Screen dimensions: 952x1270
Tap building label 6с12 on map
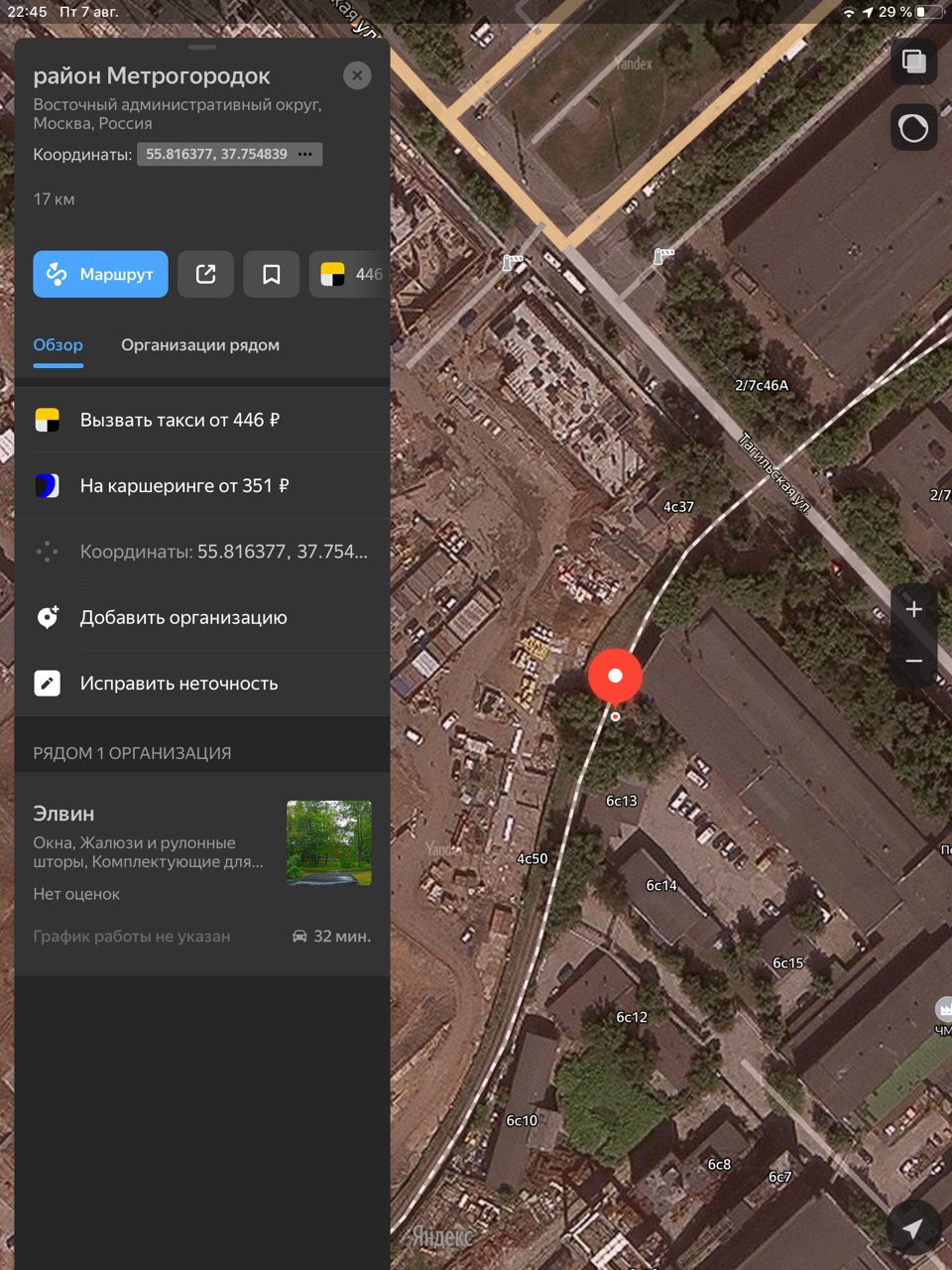click(x=632, y=1017)
